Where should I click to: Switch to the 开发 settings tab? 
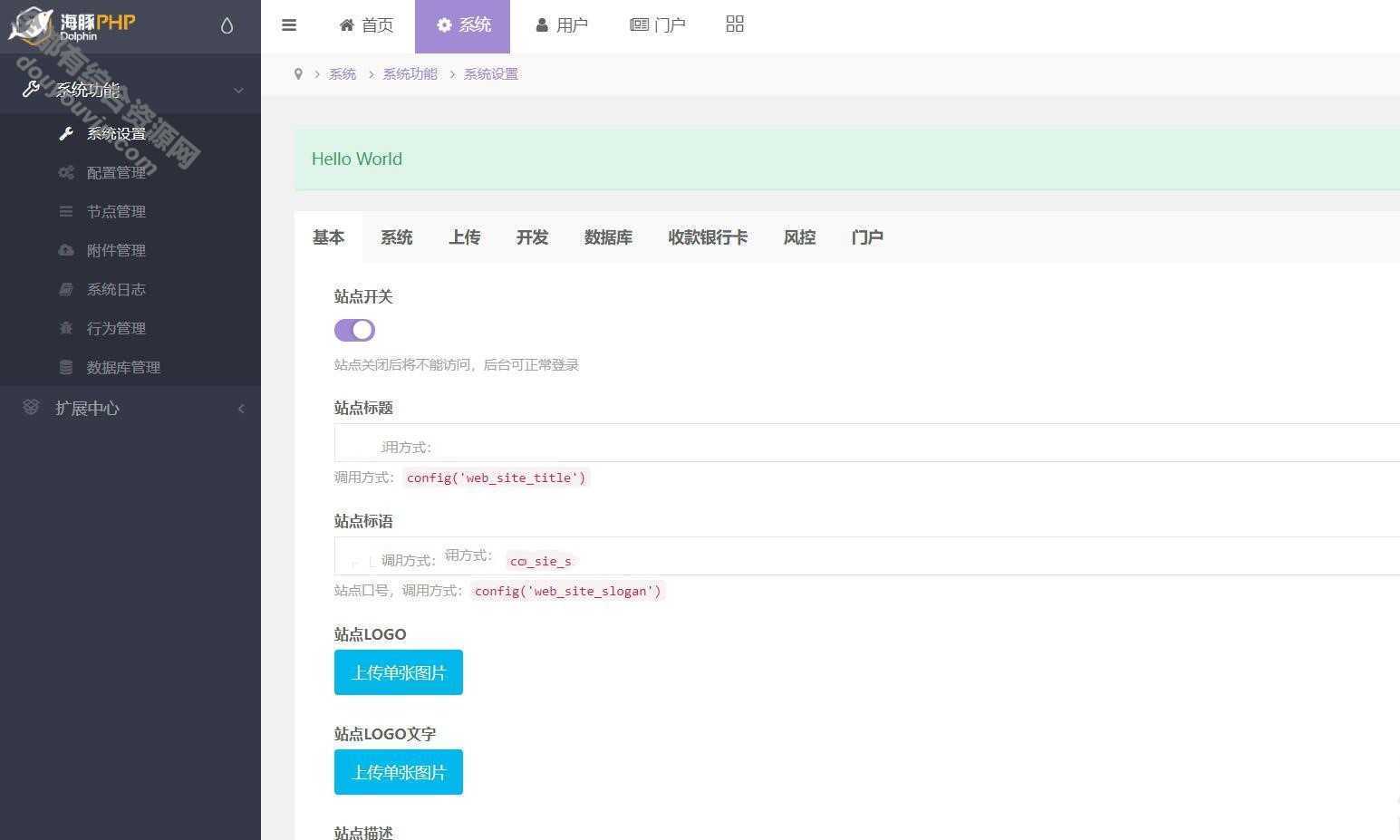pyautogui.click(x=532, y=237)
